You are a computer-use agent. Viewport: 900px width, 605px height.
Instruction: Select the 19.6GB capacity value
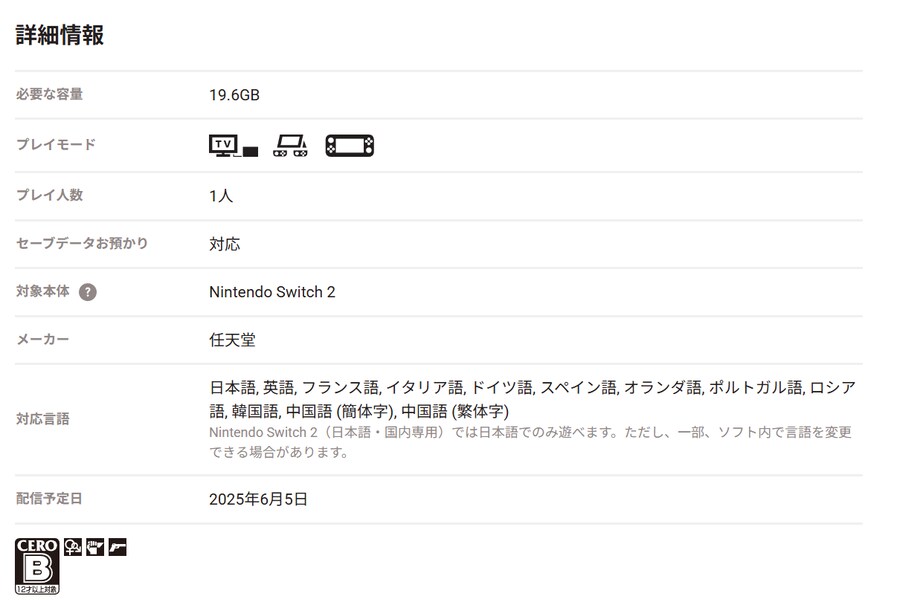pyautogui.click(x=234, y=95)
